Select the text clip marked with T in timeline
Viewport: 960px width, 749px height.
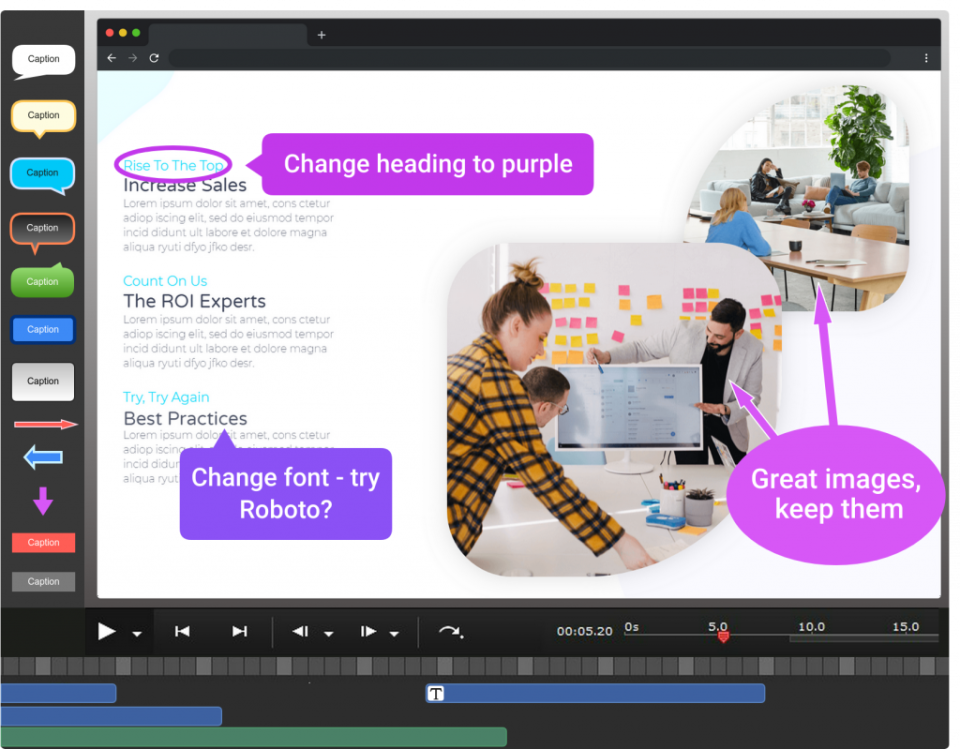tap(436, 692)
